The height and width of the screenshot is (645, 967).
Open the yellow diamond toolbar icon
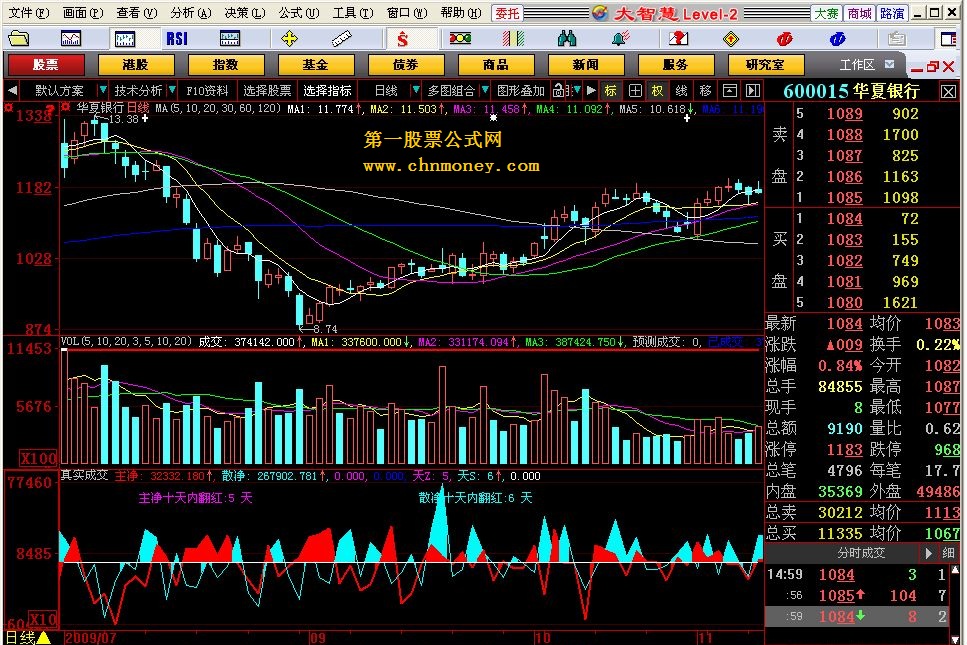pos(731,39)
